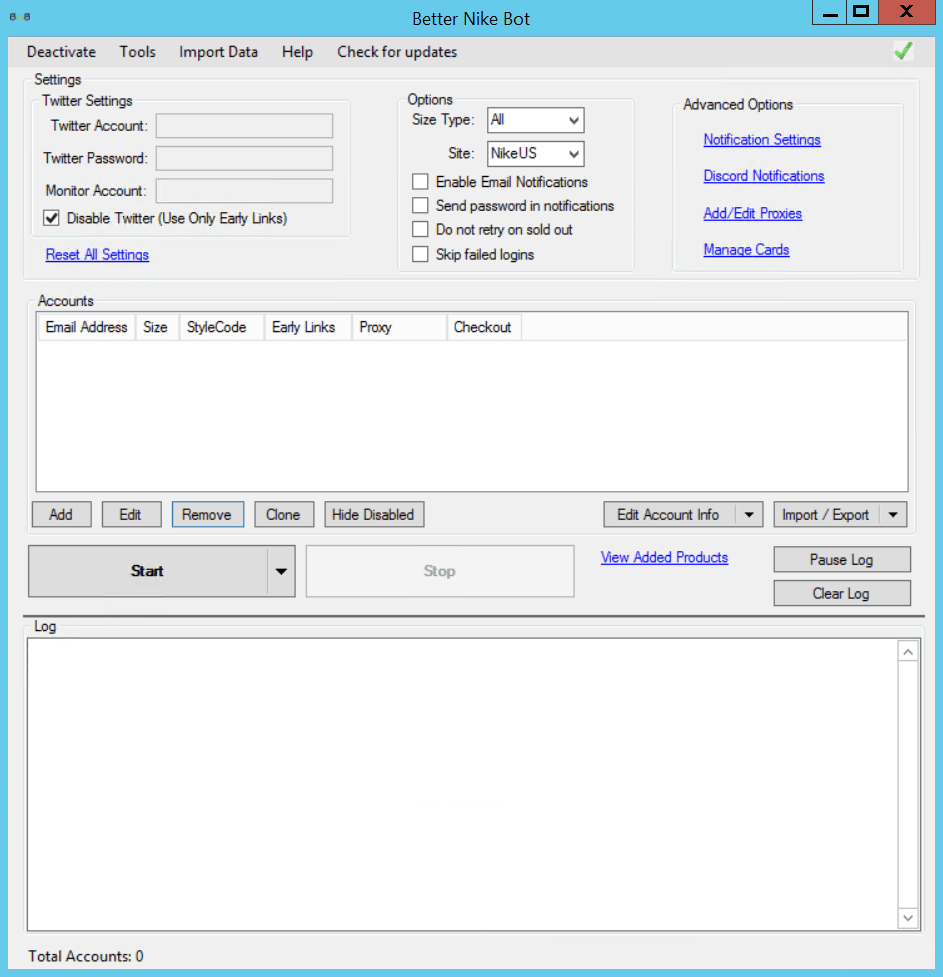Click inside the Log text area
This screenshot has width=943, height=977.
click(x=462, y=784)
